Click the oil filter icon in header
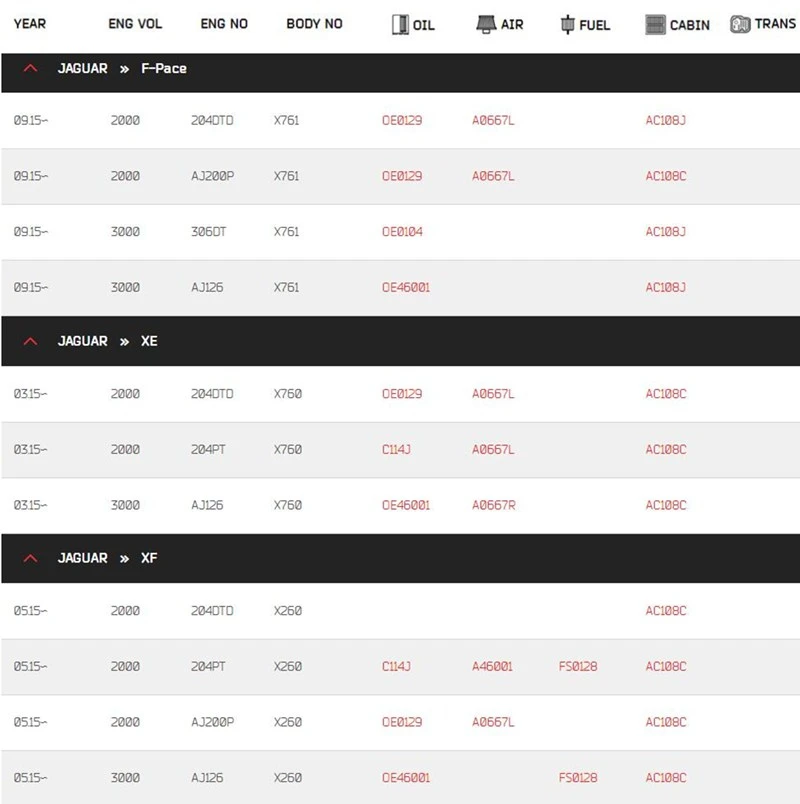This screenshot has width=800, height=804. 400,24
